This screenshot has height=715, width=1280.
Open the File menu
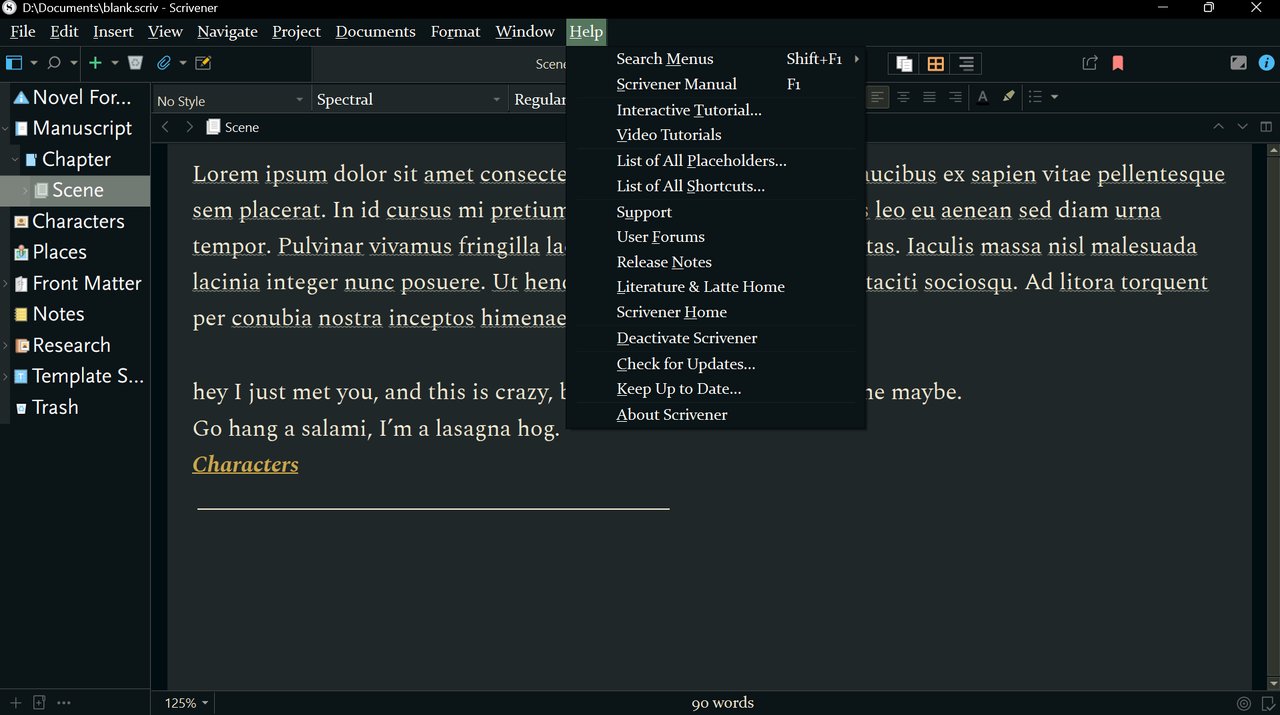tap(23, 31)
